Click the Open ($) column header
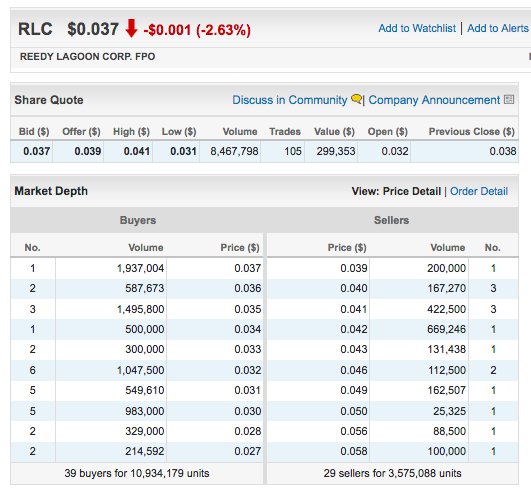Image resolution: width=531 pixels, height=500 pixels. (388, 131)
